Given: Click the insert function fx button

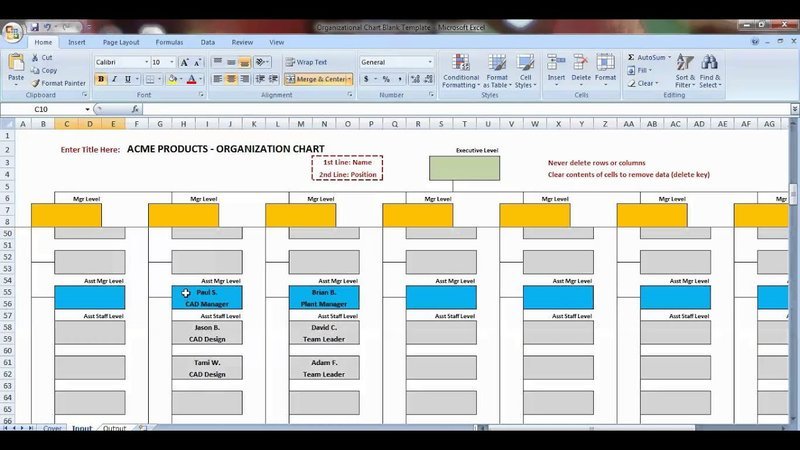Looking at the screenshot, I should click(x=135, y=109).
